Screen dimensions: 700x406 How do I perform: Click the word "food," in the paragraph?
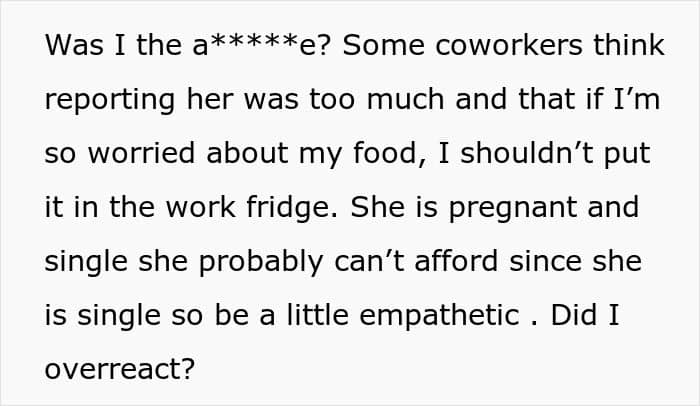coord(390,154)
